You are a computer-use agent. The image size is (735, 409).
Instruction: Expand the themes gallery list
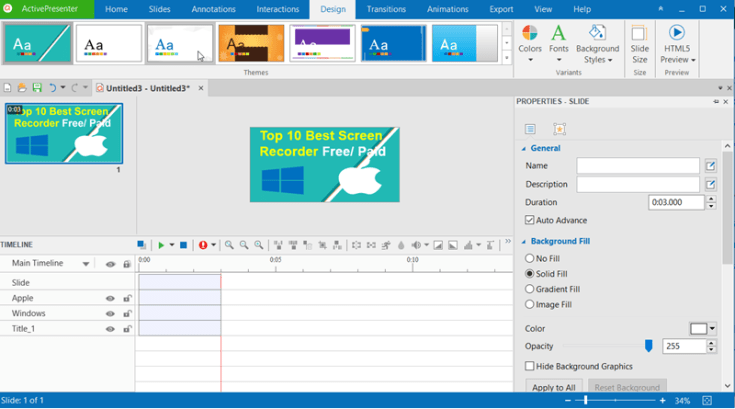point(507,58)
